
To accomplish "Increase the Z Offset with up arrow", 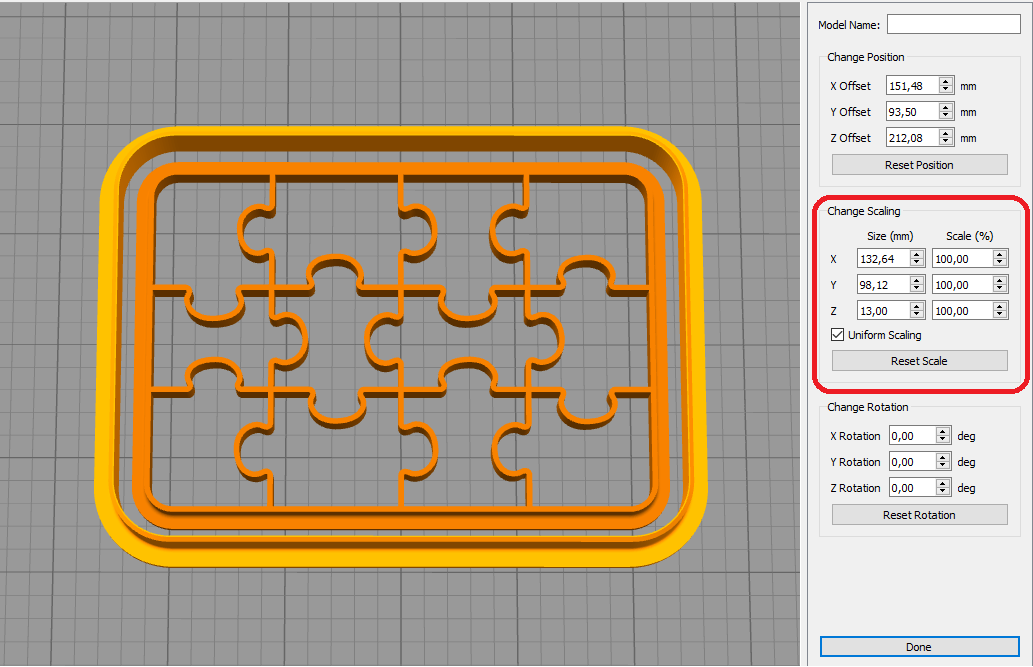I will point(946,134).
